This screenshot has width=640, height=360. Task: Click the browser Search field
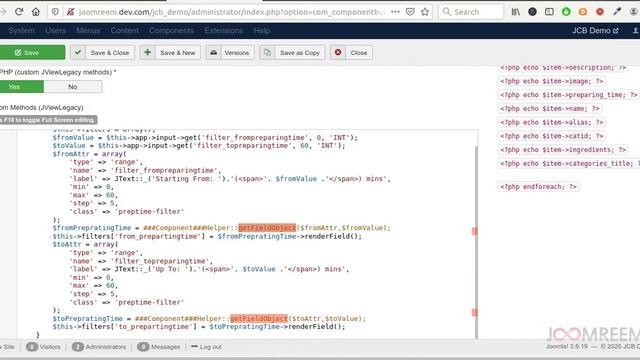pos(471,12)
